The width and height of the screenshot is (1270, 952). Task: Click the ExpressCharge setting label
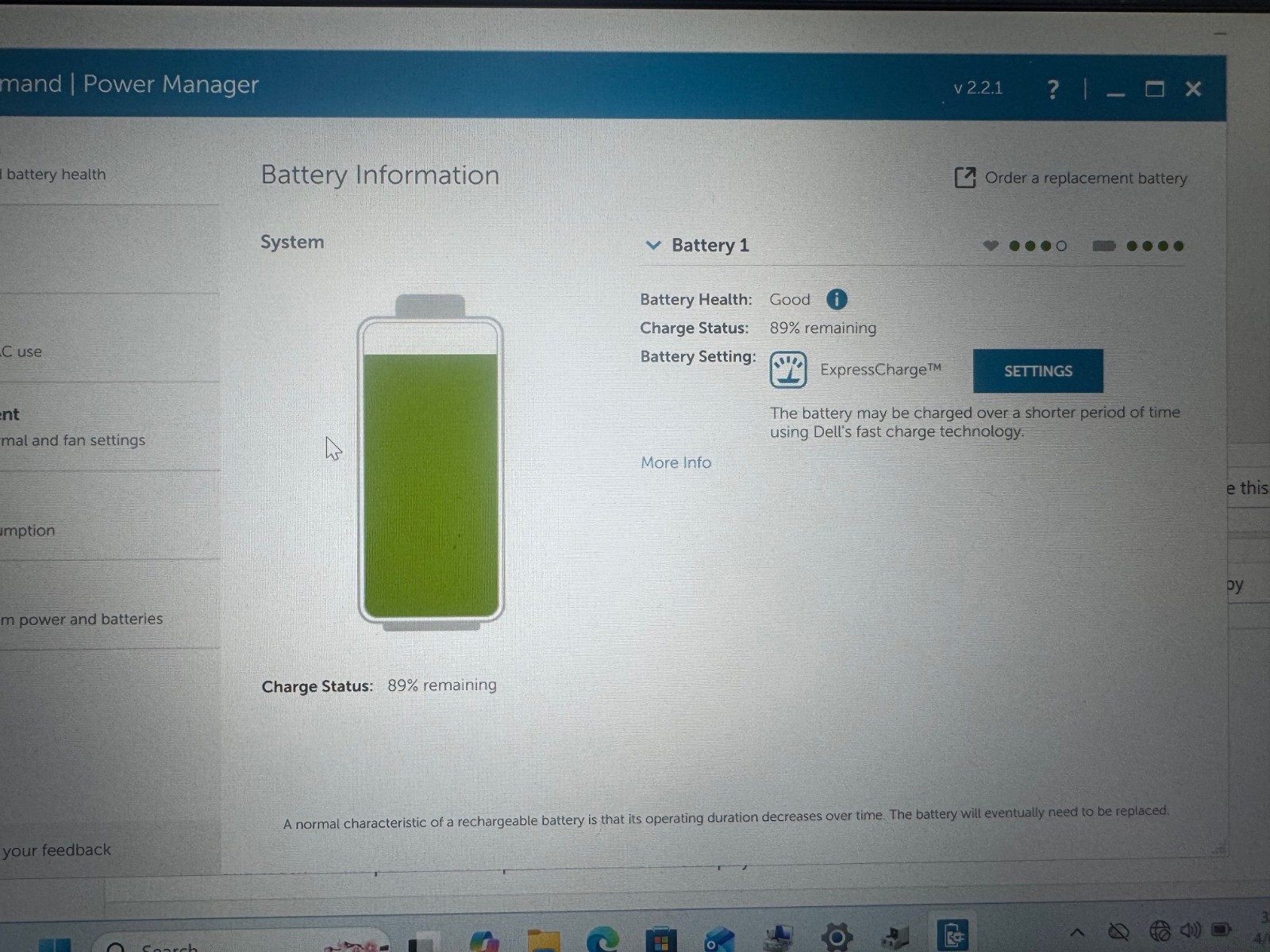click(880, 370)
